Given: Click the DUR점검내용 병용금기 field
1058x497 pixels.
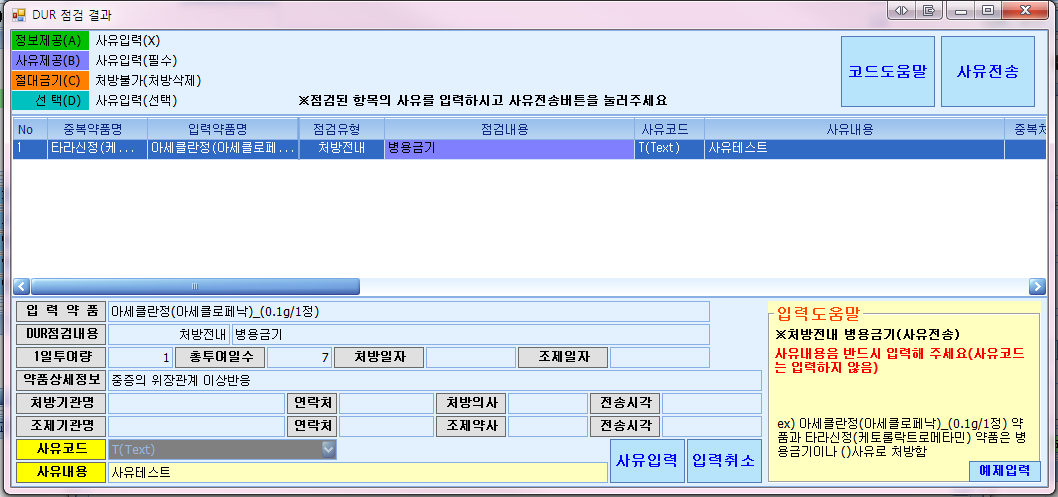Looking at the screenshot, I should tap(470, 334).
